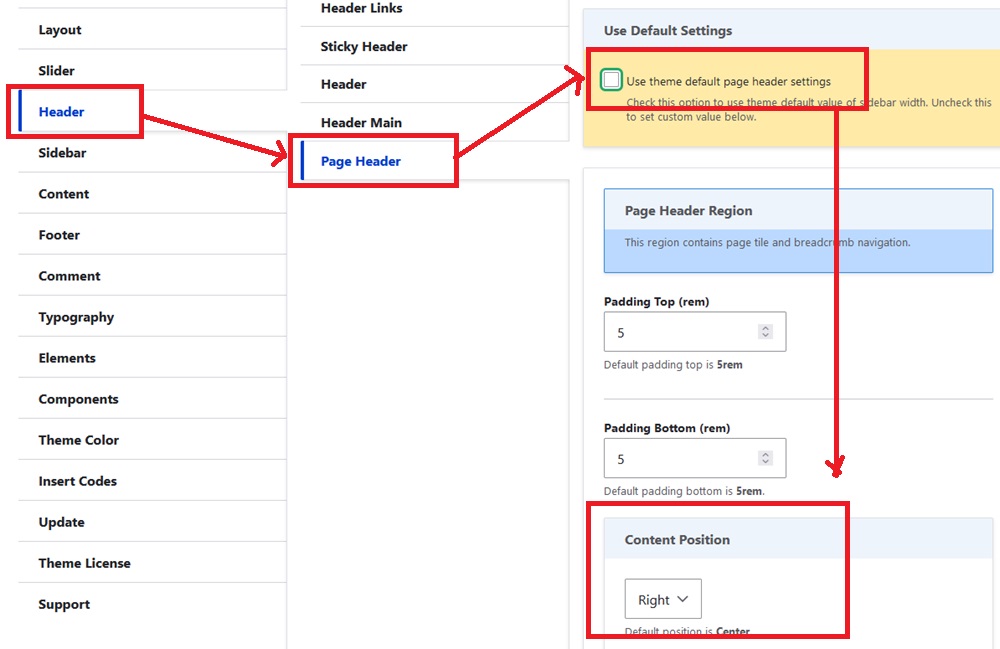Click the Padding Bottom stepper arrows

point(765,458)
